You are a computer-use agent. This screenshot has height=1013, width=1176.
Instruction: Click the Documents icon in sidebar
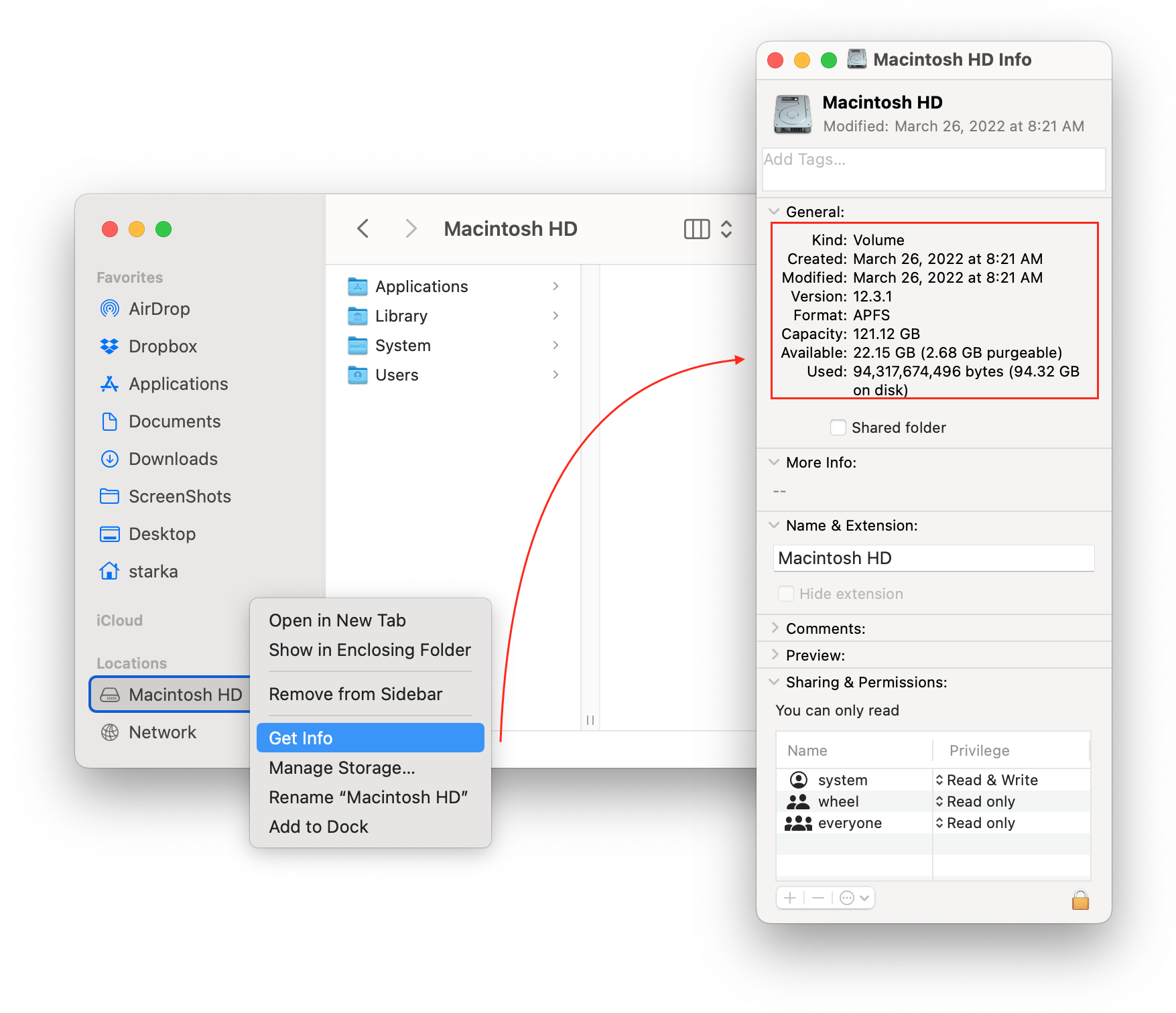coord(109,421)
